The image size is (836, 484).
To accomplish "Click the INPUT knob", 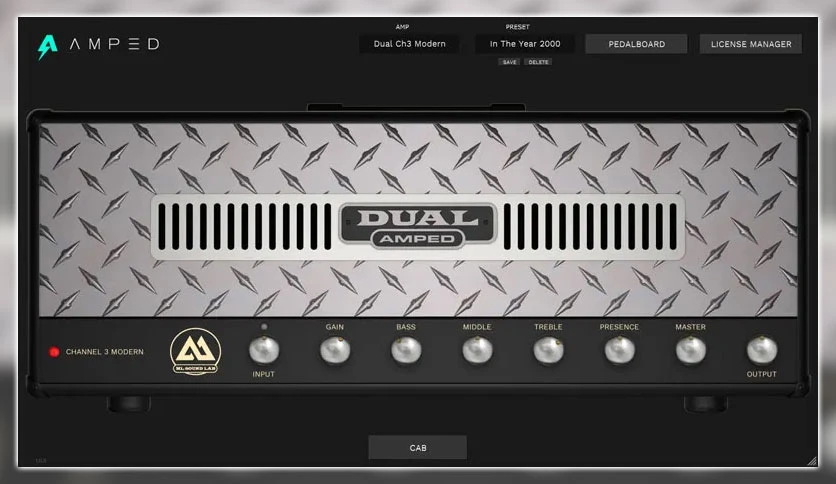I will (x=264, y=350).
